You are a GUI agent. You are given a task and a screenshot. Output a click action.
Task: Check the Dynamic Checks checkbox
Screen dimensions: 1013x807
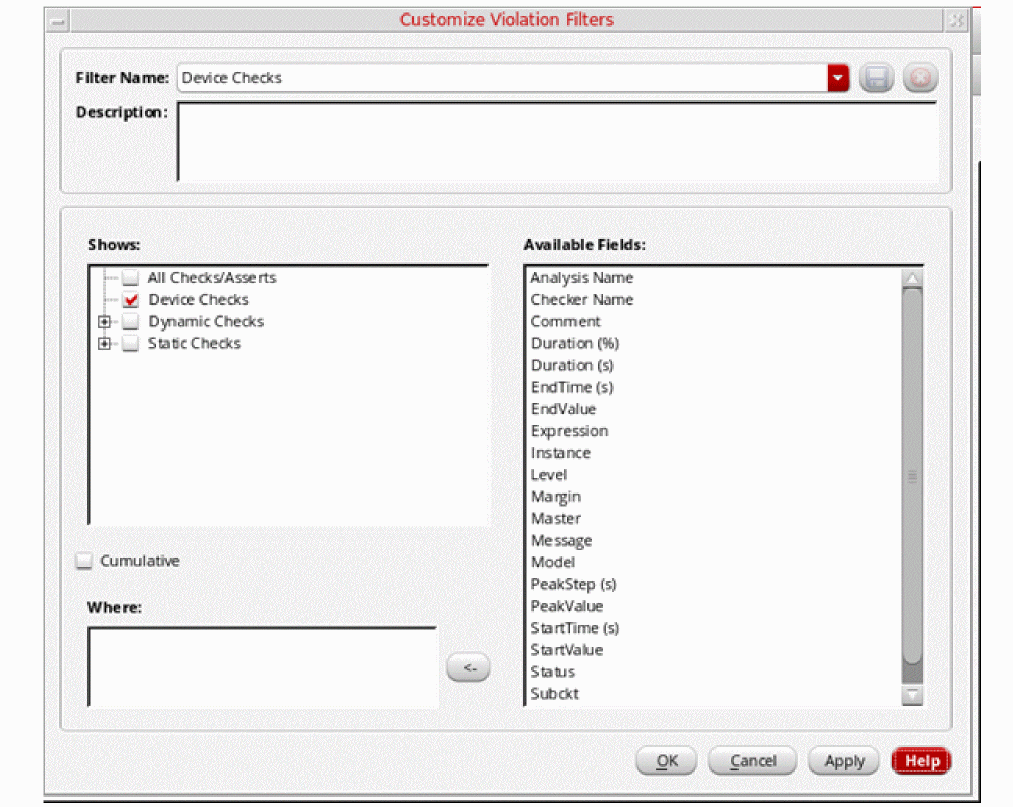[x=131, y=322]
